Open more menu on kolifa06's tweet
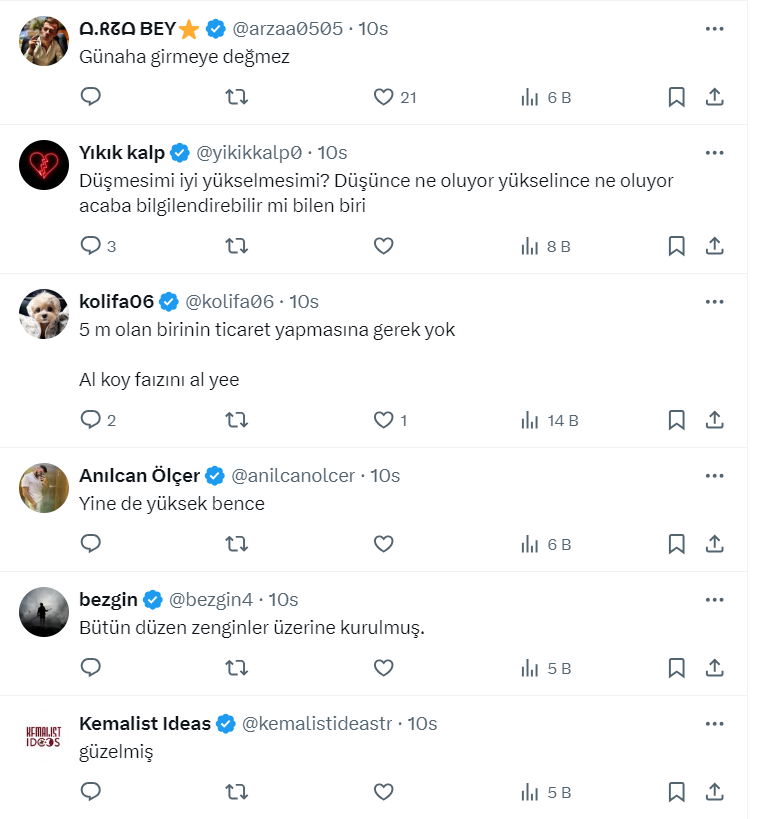757x819 pixels. (714, 301)
